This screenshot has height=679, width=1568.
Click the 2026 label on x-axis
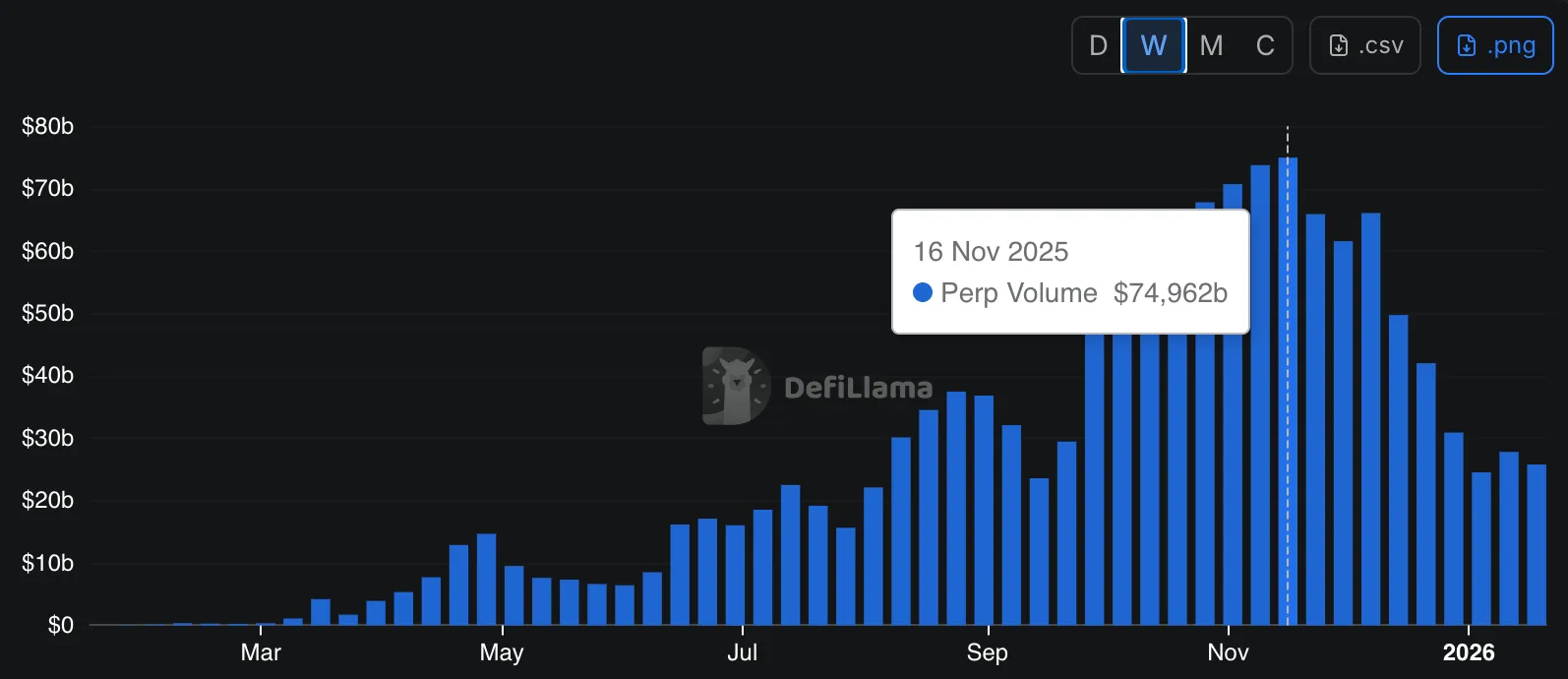[x=1468, y=652]
